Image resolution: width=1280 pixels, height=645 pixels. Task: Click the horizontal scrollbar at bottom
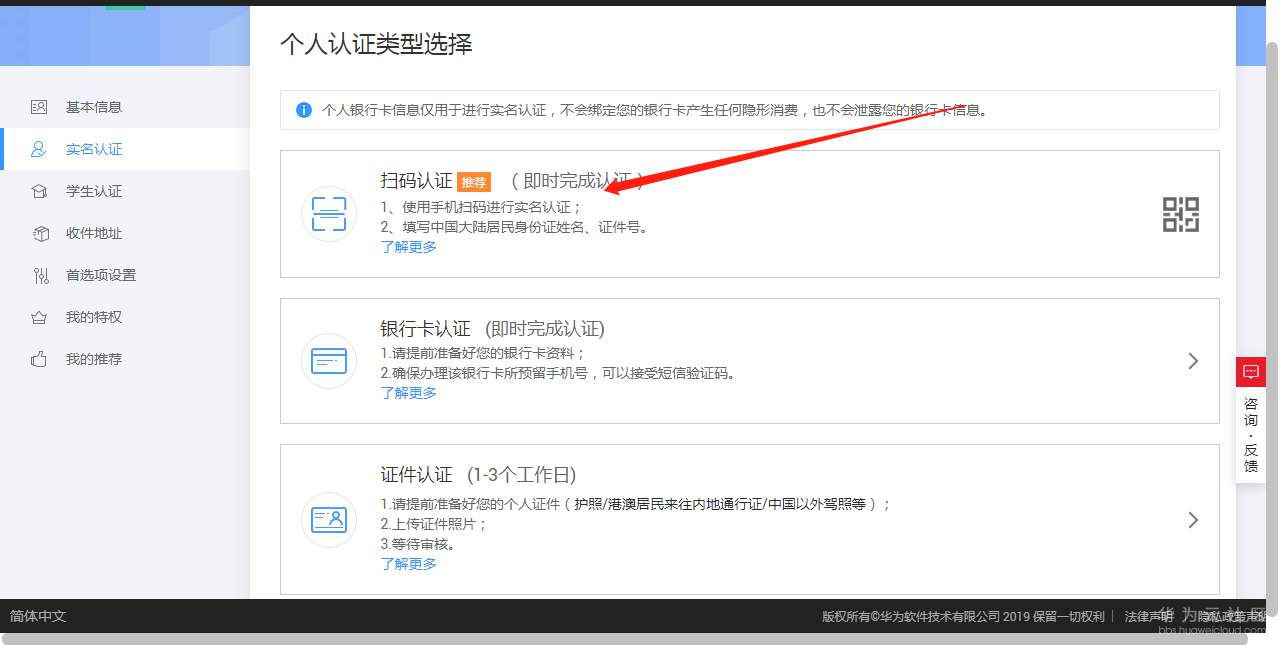(x=626, y=639)
